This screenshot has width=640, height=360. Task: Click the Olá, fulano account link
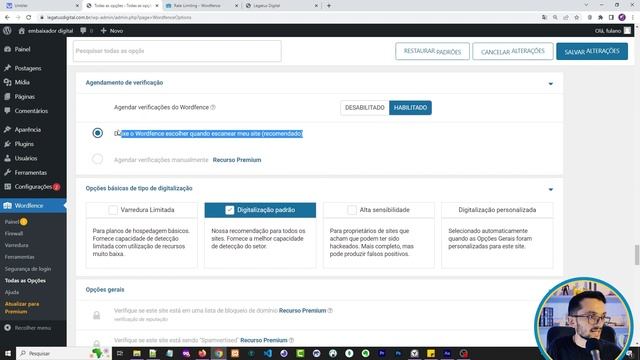608,31
